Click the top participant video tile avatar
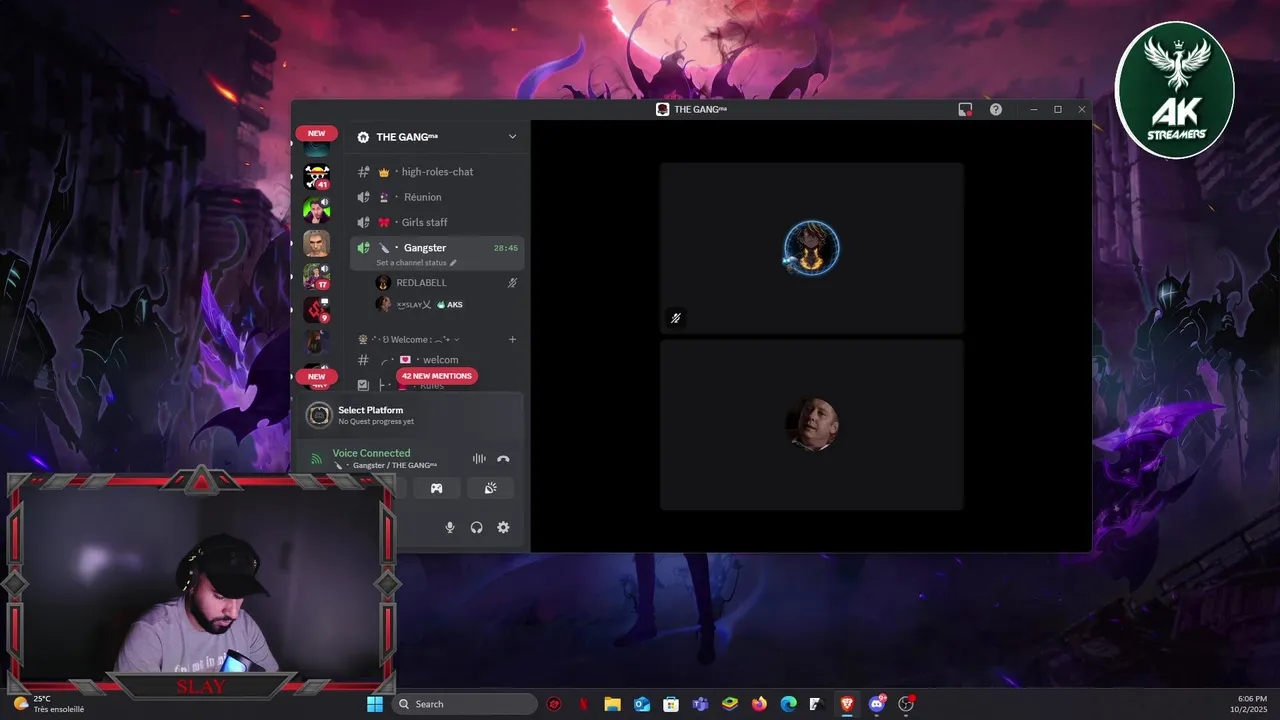1280x720 pixels. coord(811,248)
